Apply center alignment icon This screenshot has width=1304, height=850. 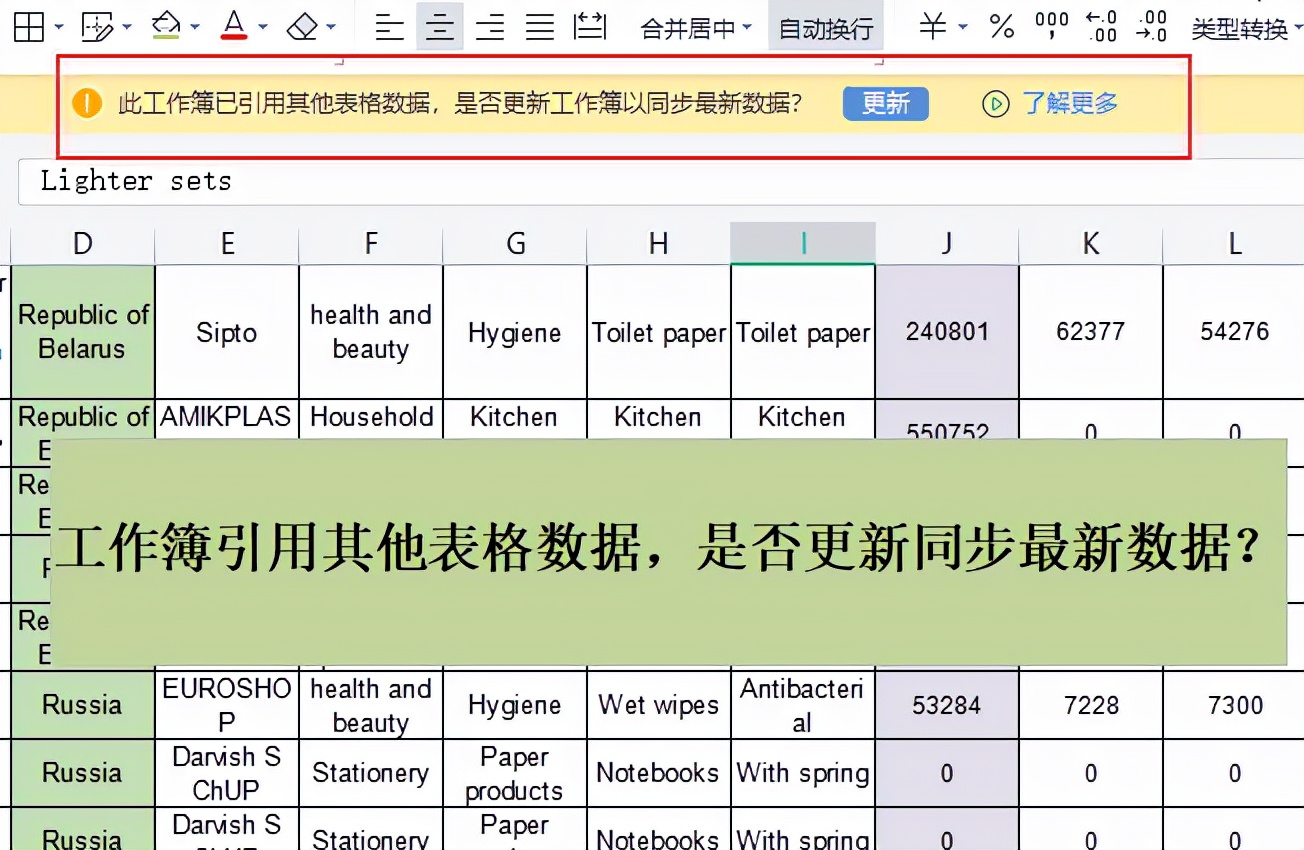pos(440,27)
